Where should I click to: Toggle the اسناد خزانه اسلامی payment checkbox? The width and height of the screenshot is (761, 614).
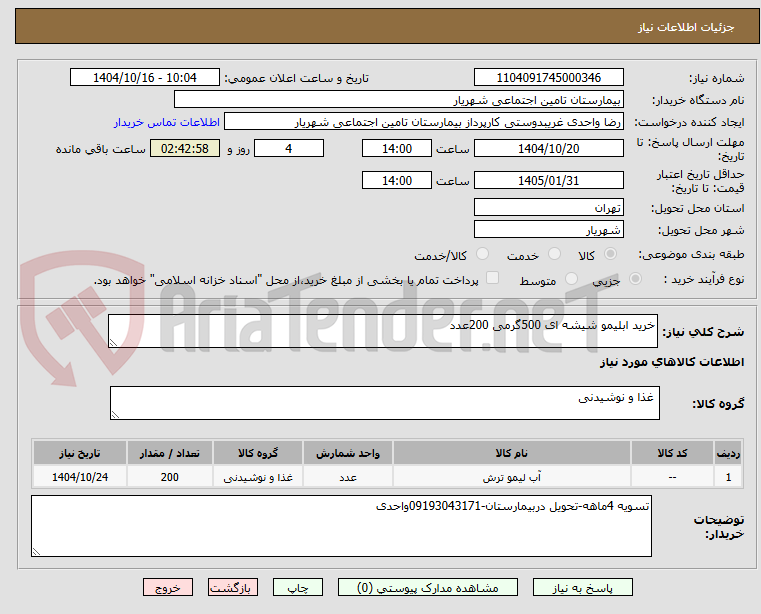pyautogui.click(x=493, y=278)
